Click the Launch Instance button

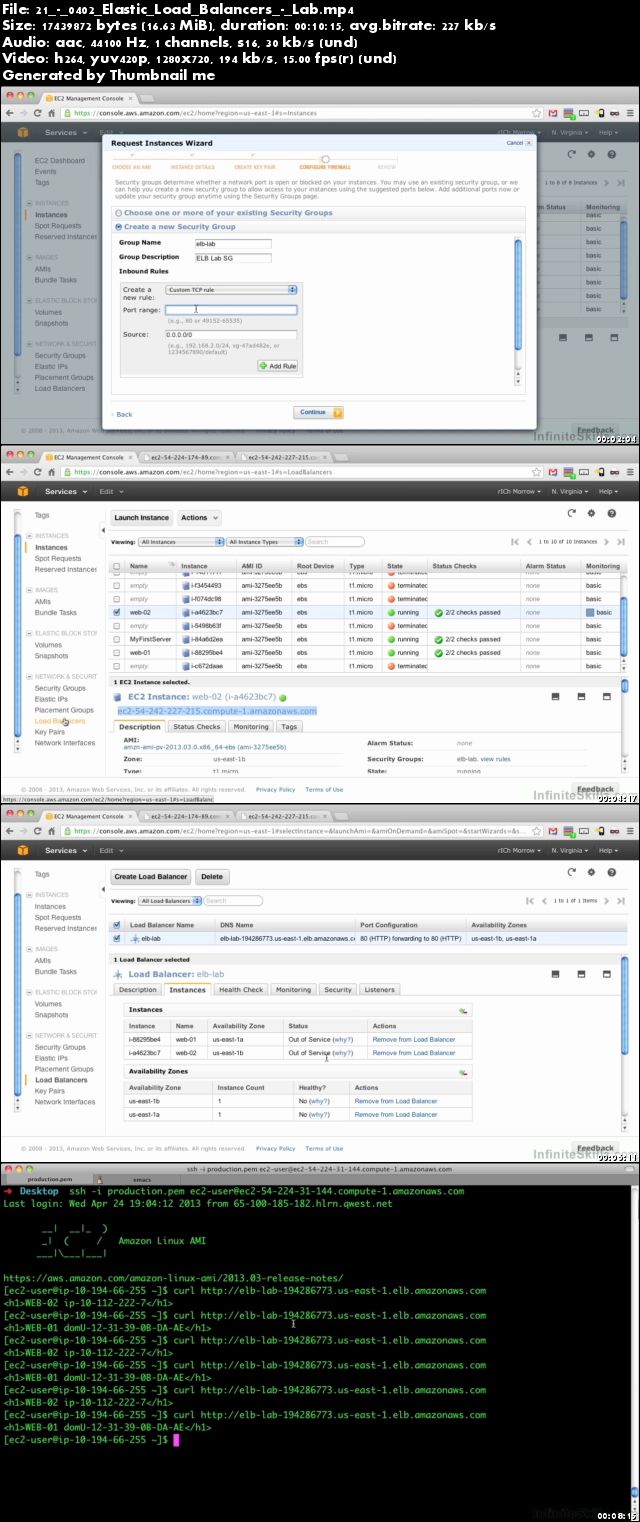click(x=141, y=517)
